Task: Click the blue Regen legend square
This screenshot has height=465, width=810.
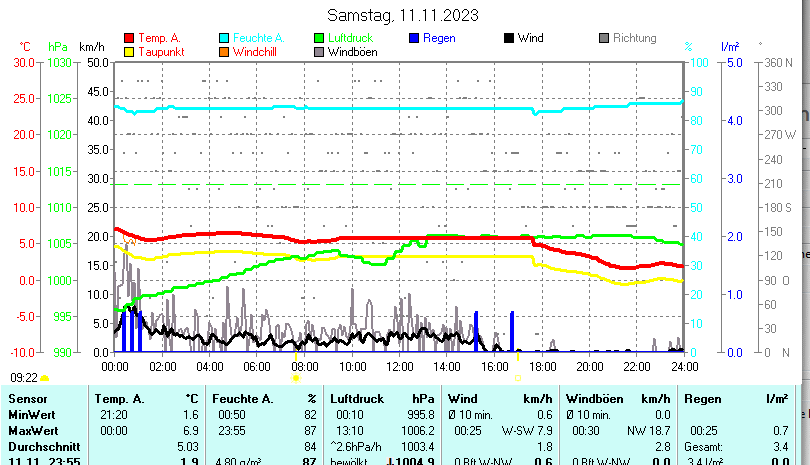Action: (415, 38)
